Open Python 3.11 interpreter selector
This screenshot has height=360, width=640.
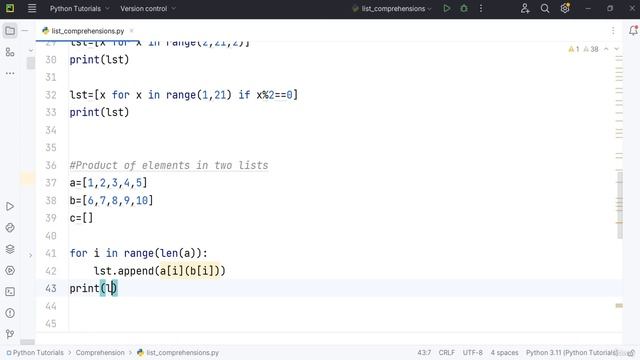click(x=572, y=353)
